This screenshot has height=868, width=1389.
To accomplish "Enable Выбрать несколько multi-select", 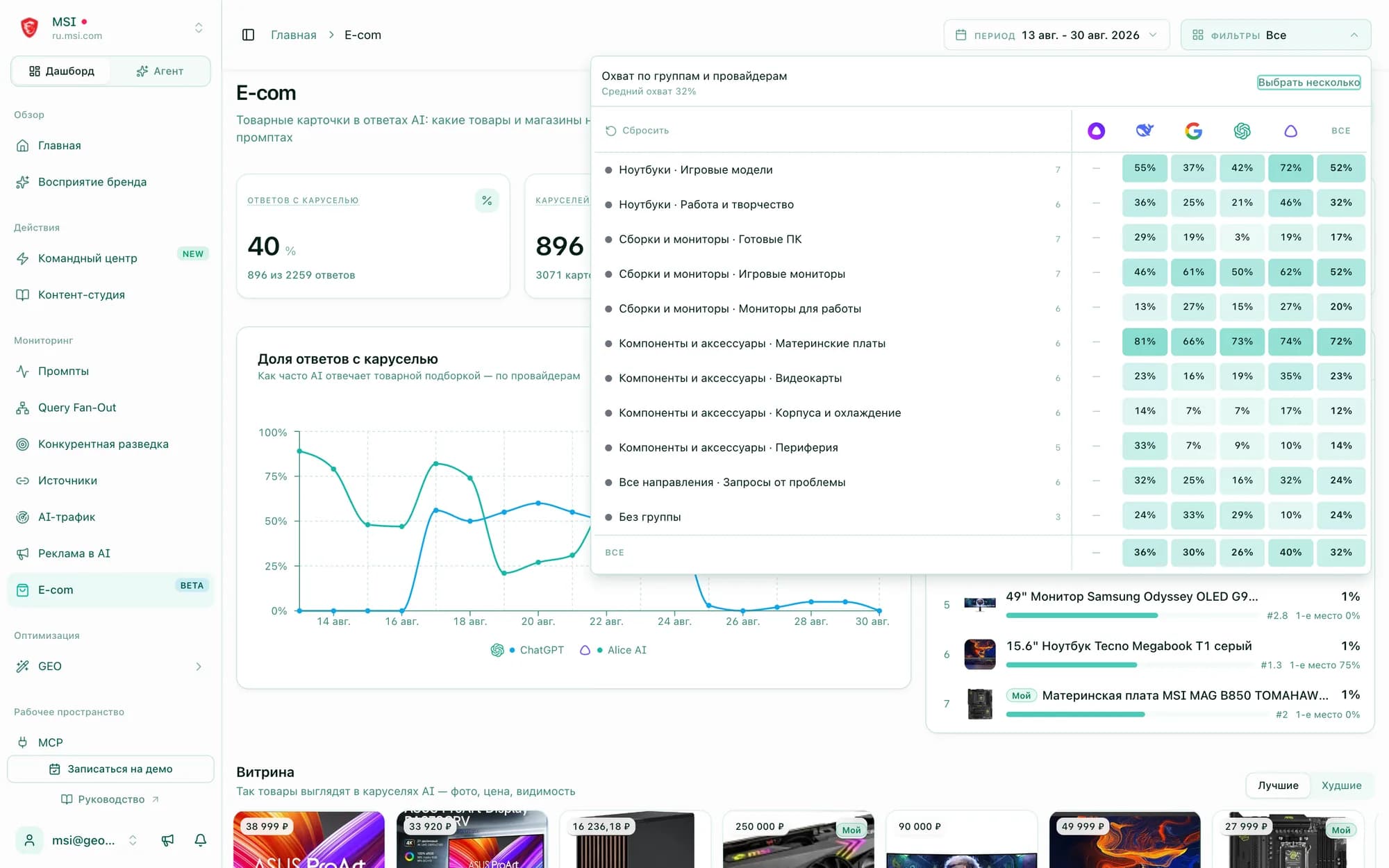I will coord(1309,83).
